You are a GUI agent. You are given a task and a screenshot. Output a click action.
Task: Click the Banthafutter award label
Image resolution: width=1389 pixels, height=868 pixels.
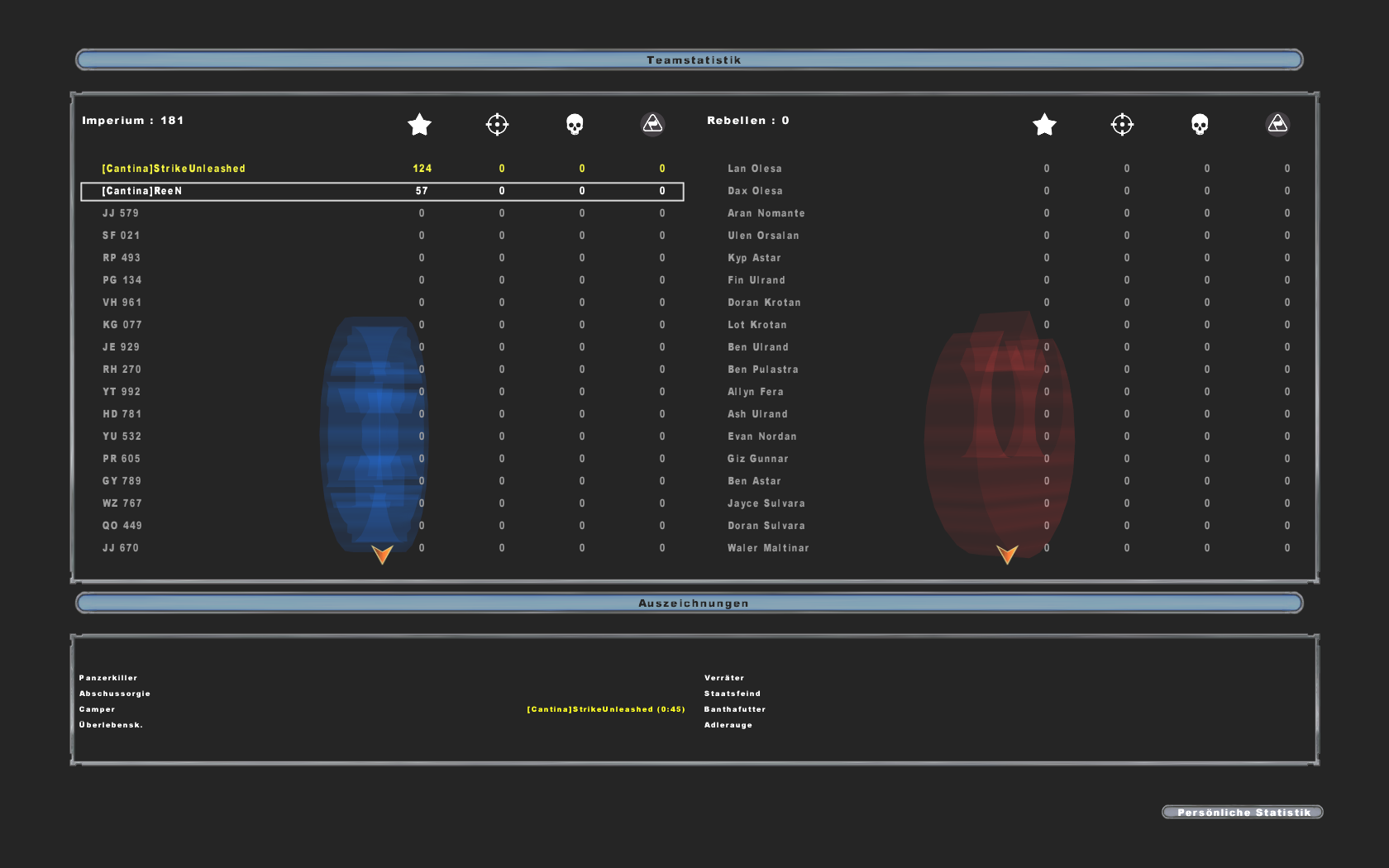click(735, 709)
